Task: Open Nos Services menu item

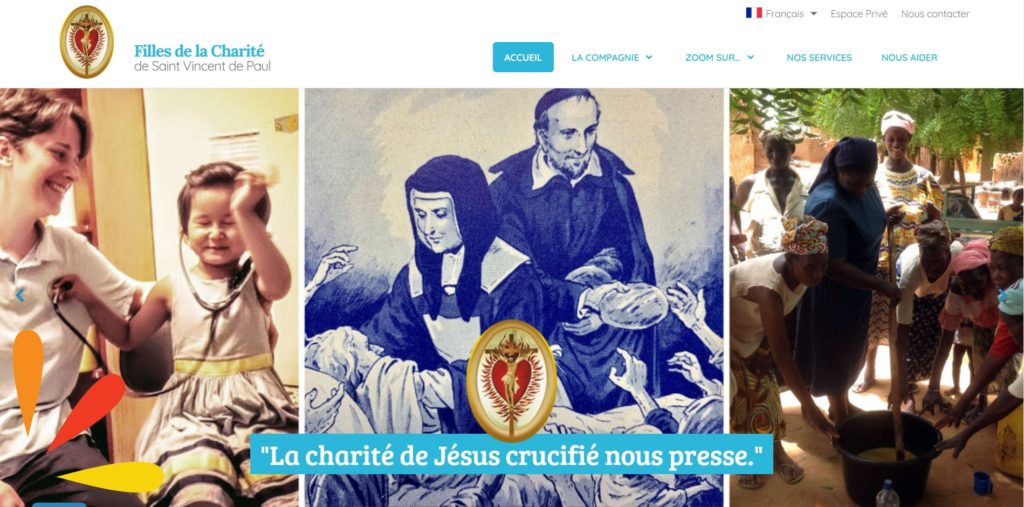Action: (819, 57)
